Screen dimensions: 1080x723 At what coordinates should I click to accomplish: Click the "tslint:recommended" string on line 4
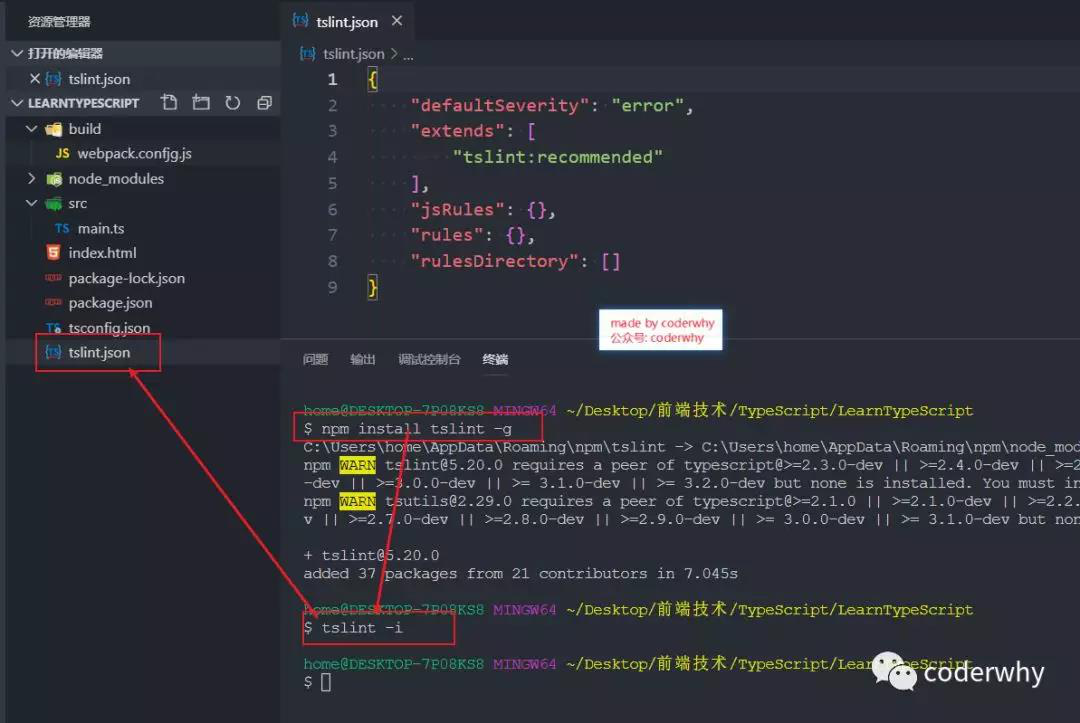tap(557, 157)
